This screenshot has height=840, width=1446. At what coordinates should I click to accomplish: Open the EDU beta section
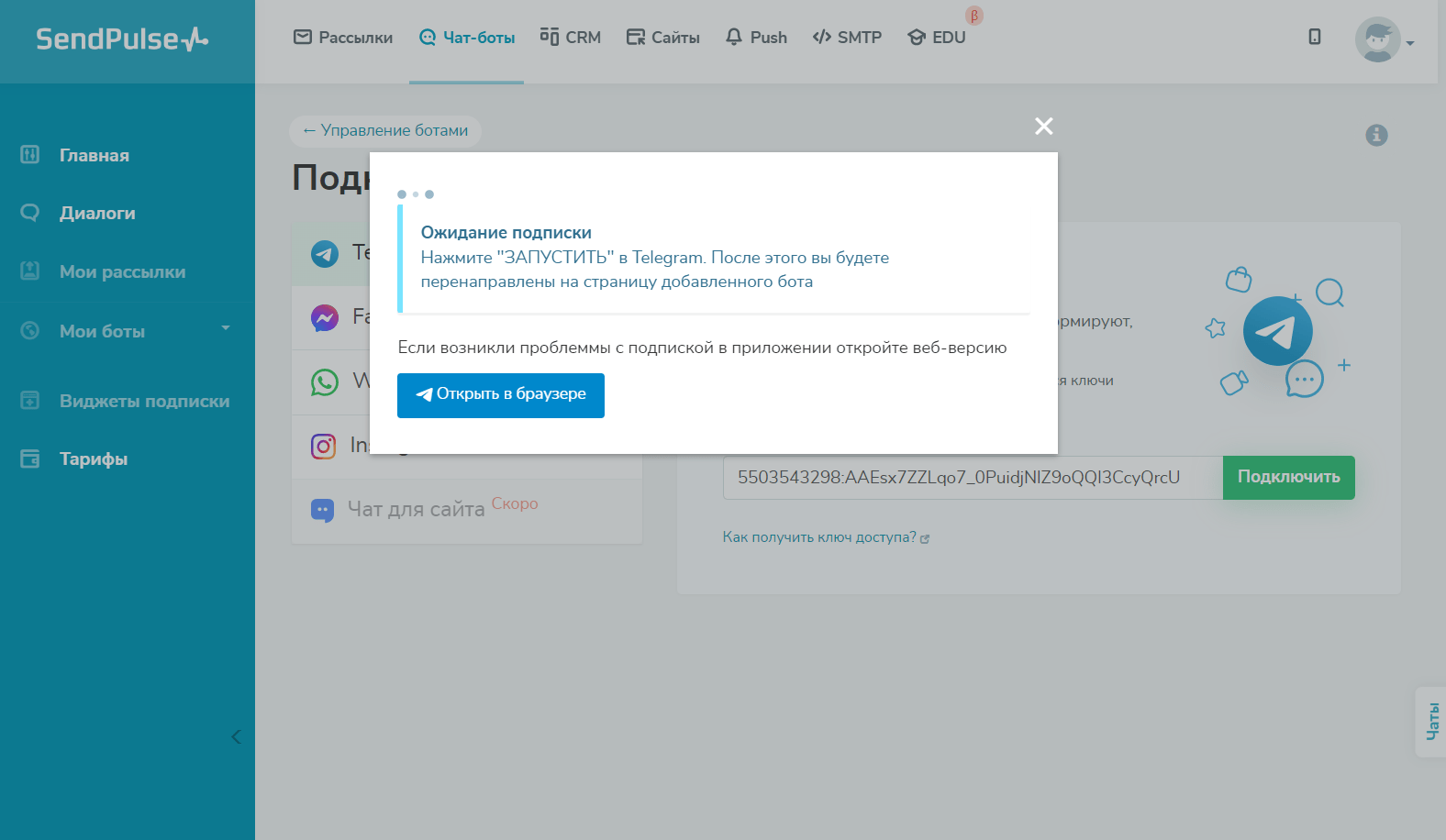tap(937, 38)
